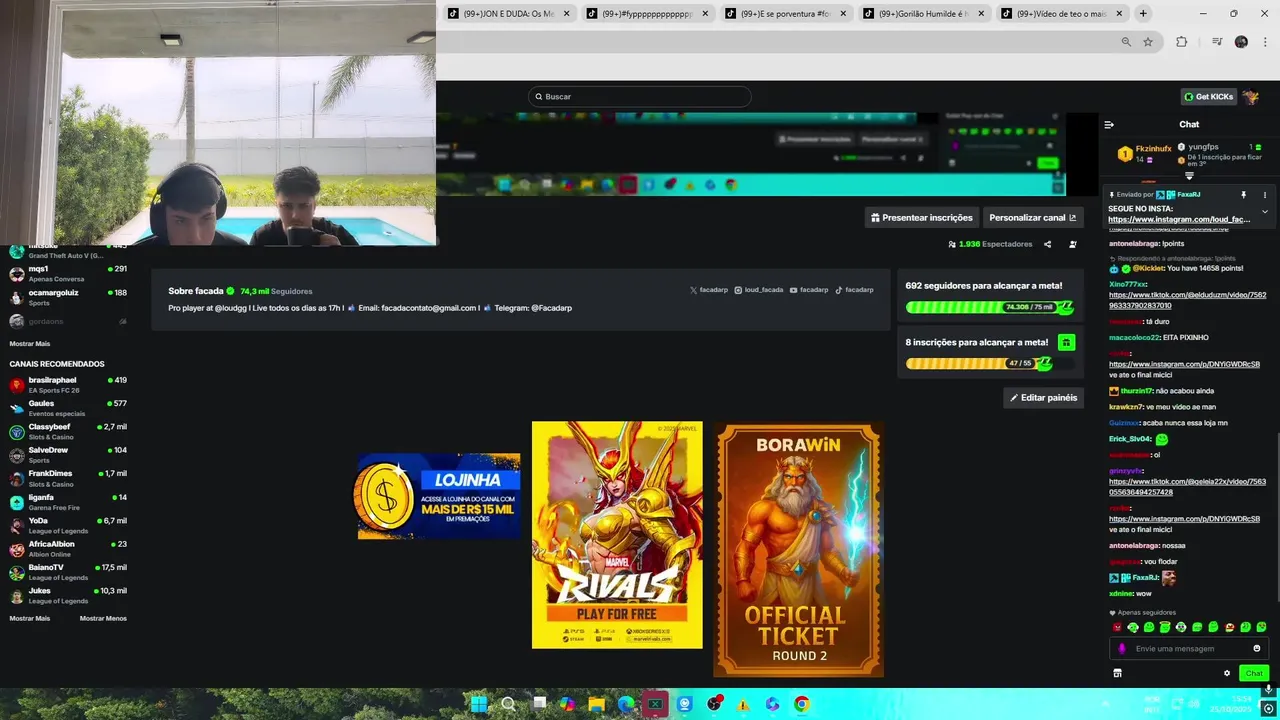
Task: Click the green gift icon on subscription goal
Action: (x=1066, y=343)
